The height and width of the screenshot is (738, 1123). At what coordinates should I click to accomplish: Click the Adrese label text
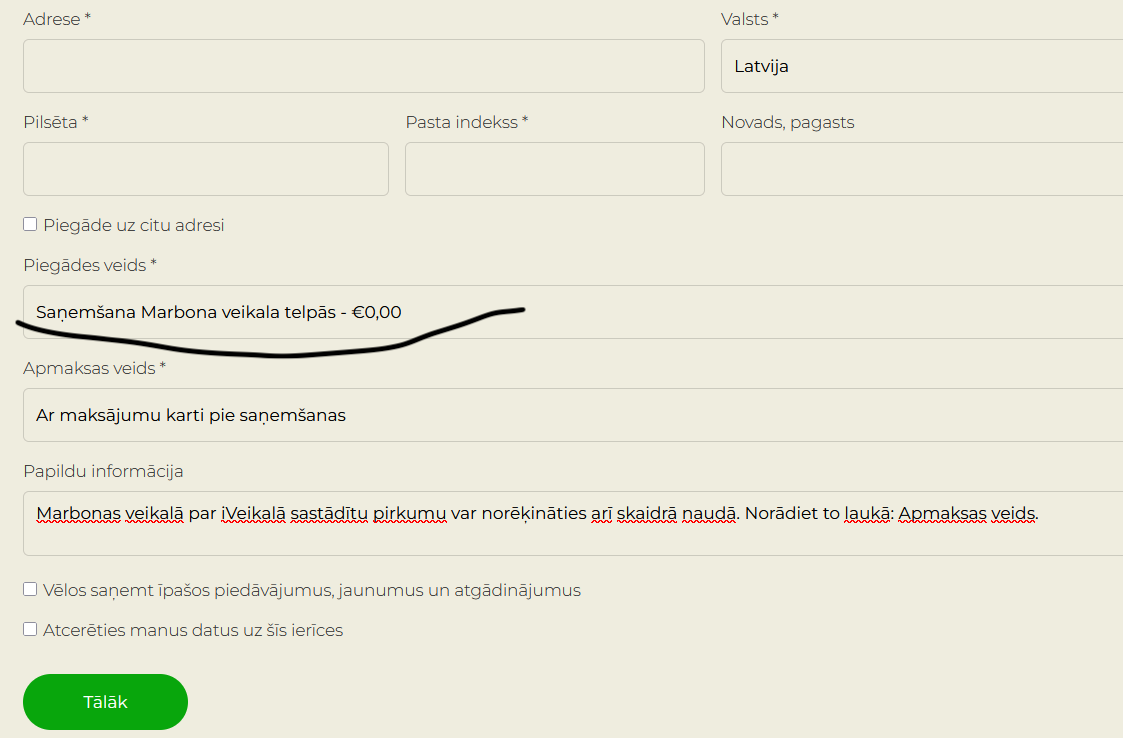57,19
